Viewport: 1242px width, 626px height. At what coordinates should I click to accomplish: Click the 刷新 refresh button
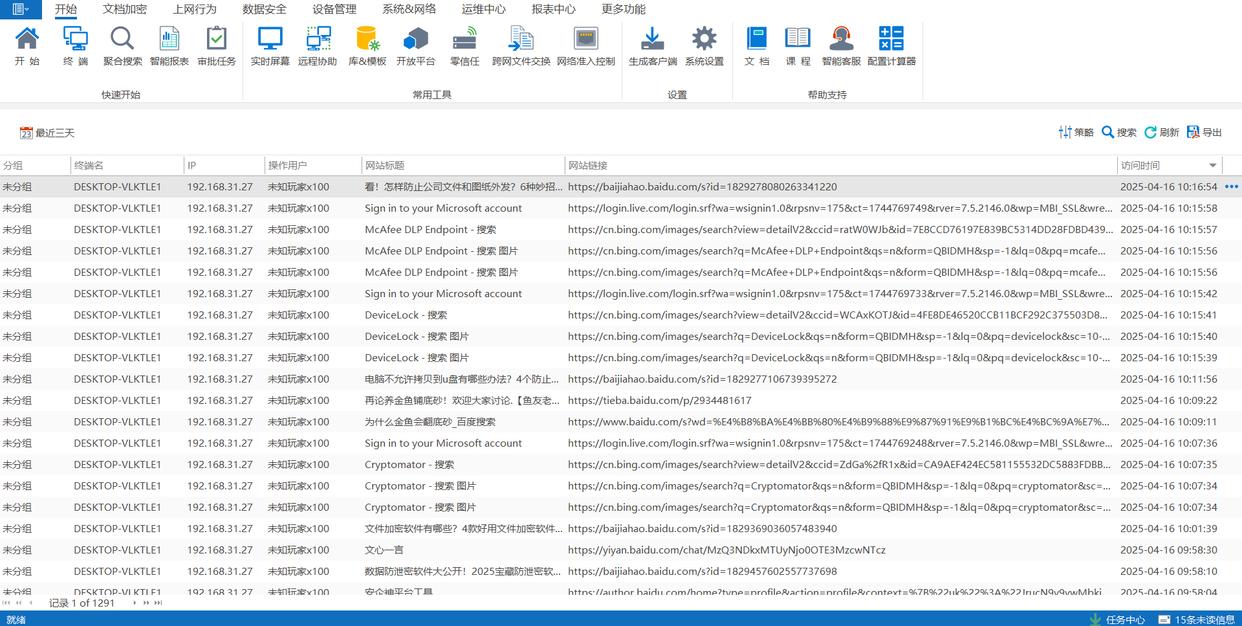coord(1162,132)
